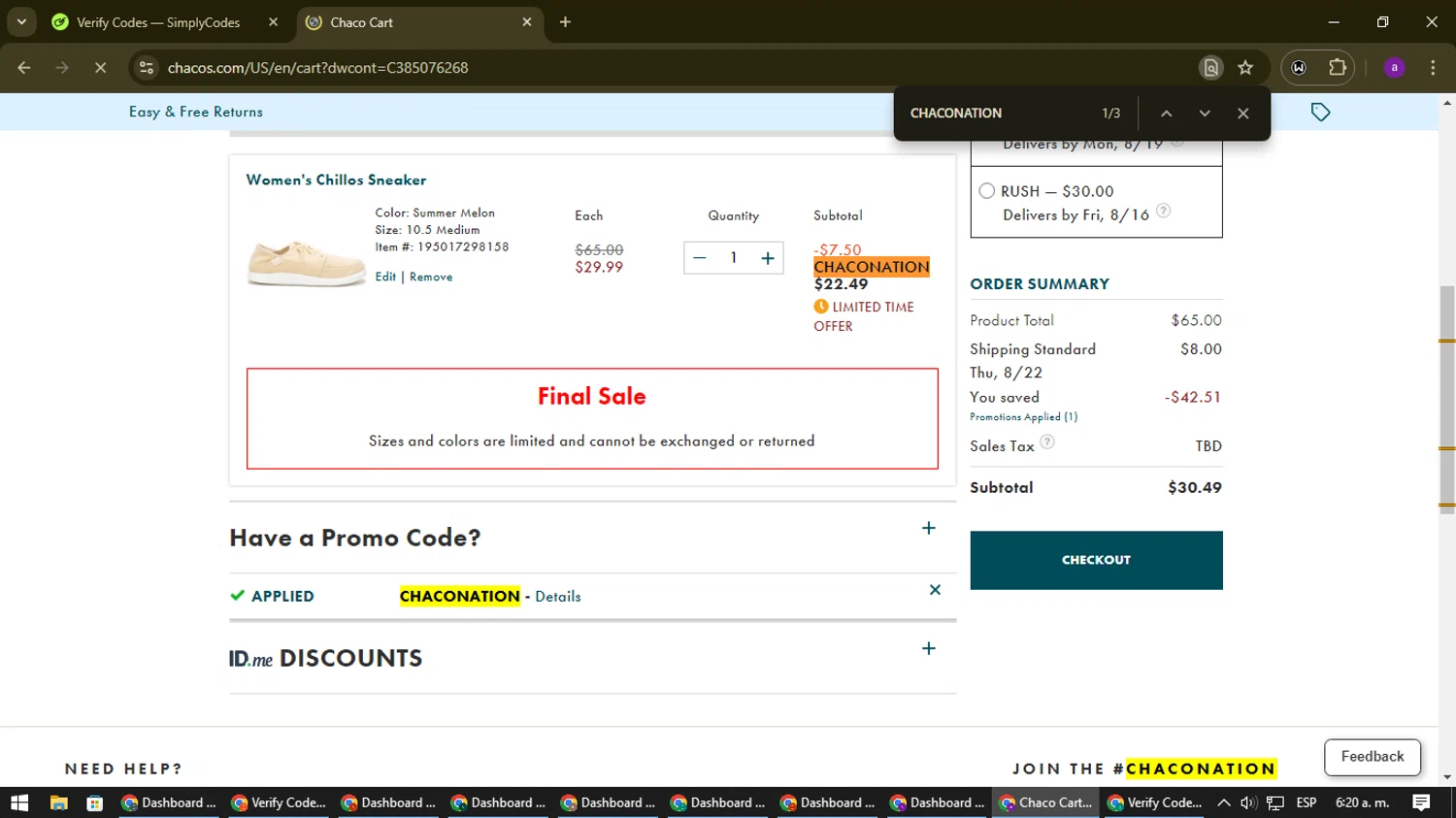This screenshot has height=818, width=1456.
Task: Open Chrome's three-dot menu
Action: pyautogui.click(x=1433, y=68)
